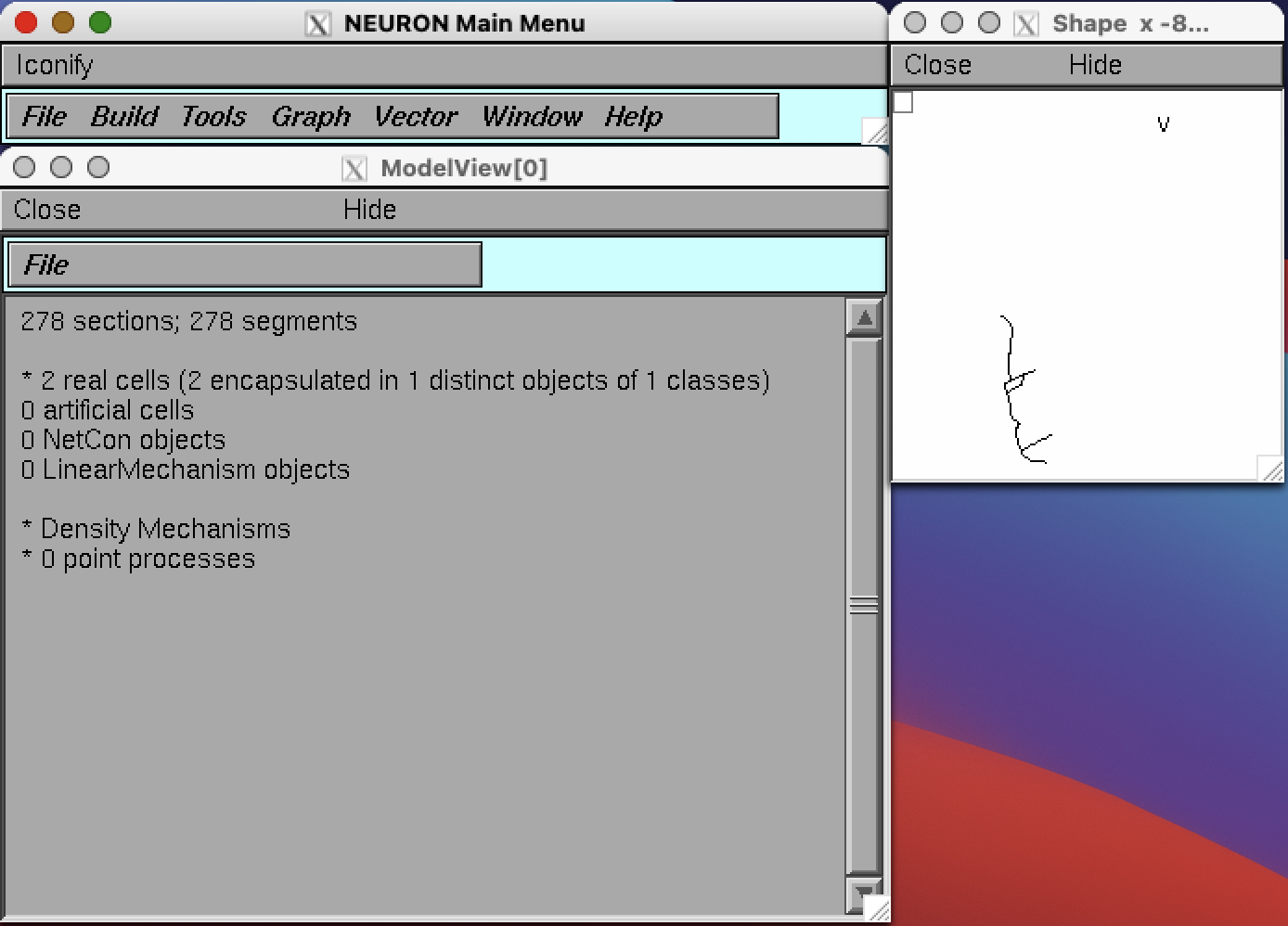Close NEURON Main Menu with red button
Viewport: 1288px width, 926px height.
[26, 22]
